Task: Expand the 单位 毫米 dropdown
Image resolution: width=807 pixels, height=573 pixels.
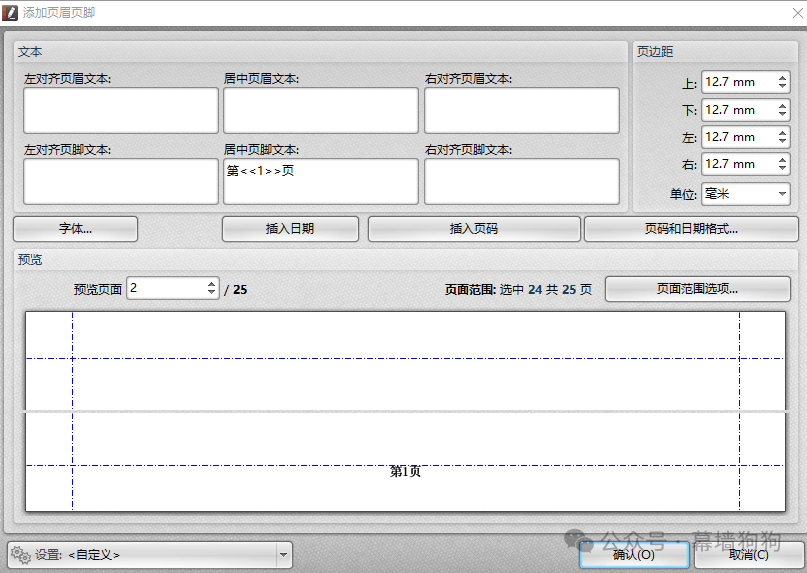Action: [x=745, y=193]
